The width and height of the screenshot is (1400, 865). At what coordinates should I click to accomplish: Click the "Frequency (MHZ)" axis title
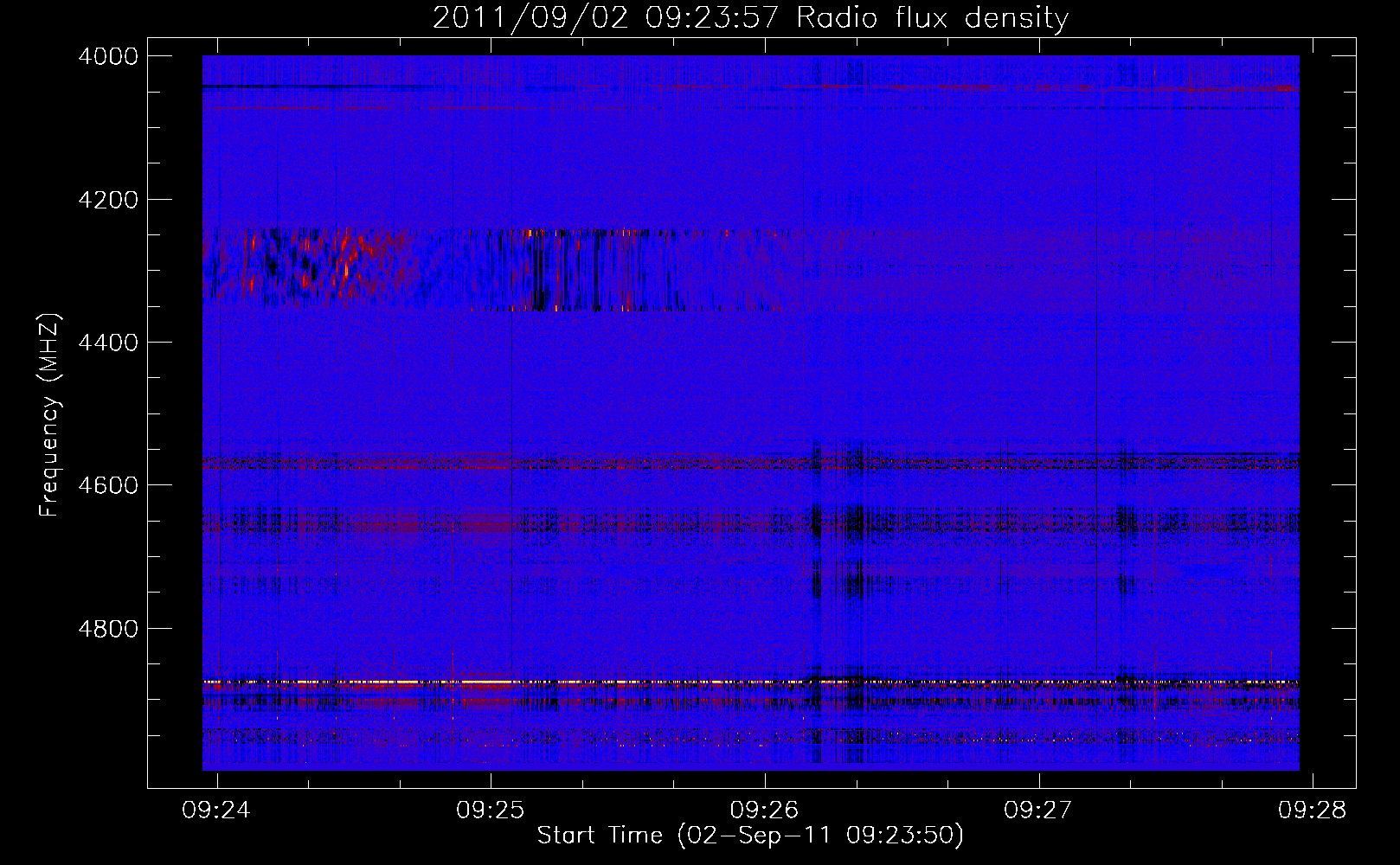pos(50,414)
